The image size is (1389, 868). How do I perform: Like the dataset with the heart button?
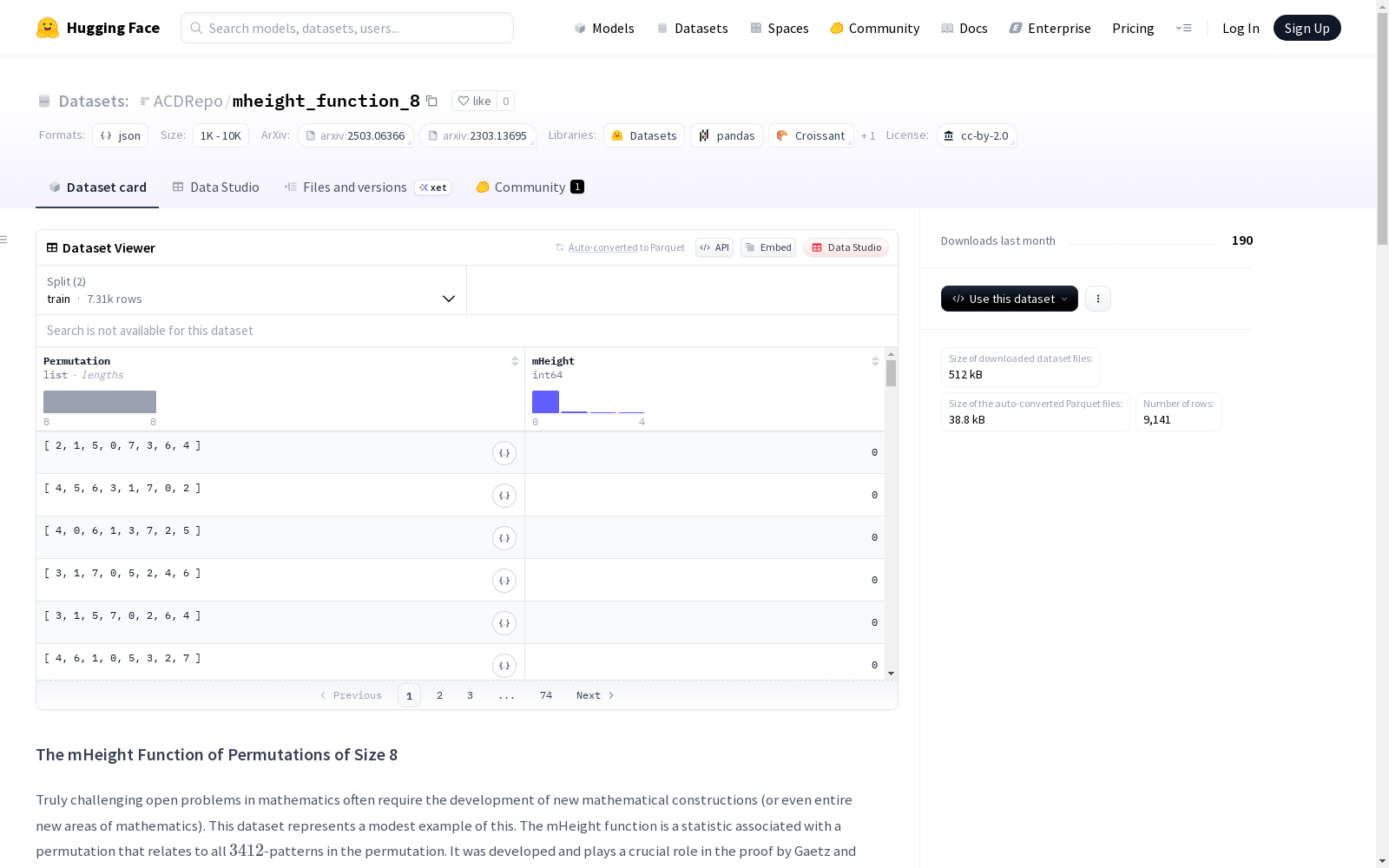pos(474,101)
